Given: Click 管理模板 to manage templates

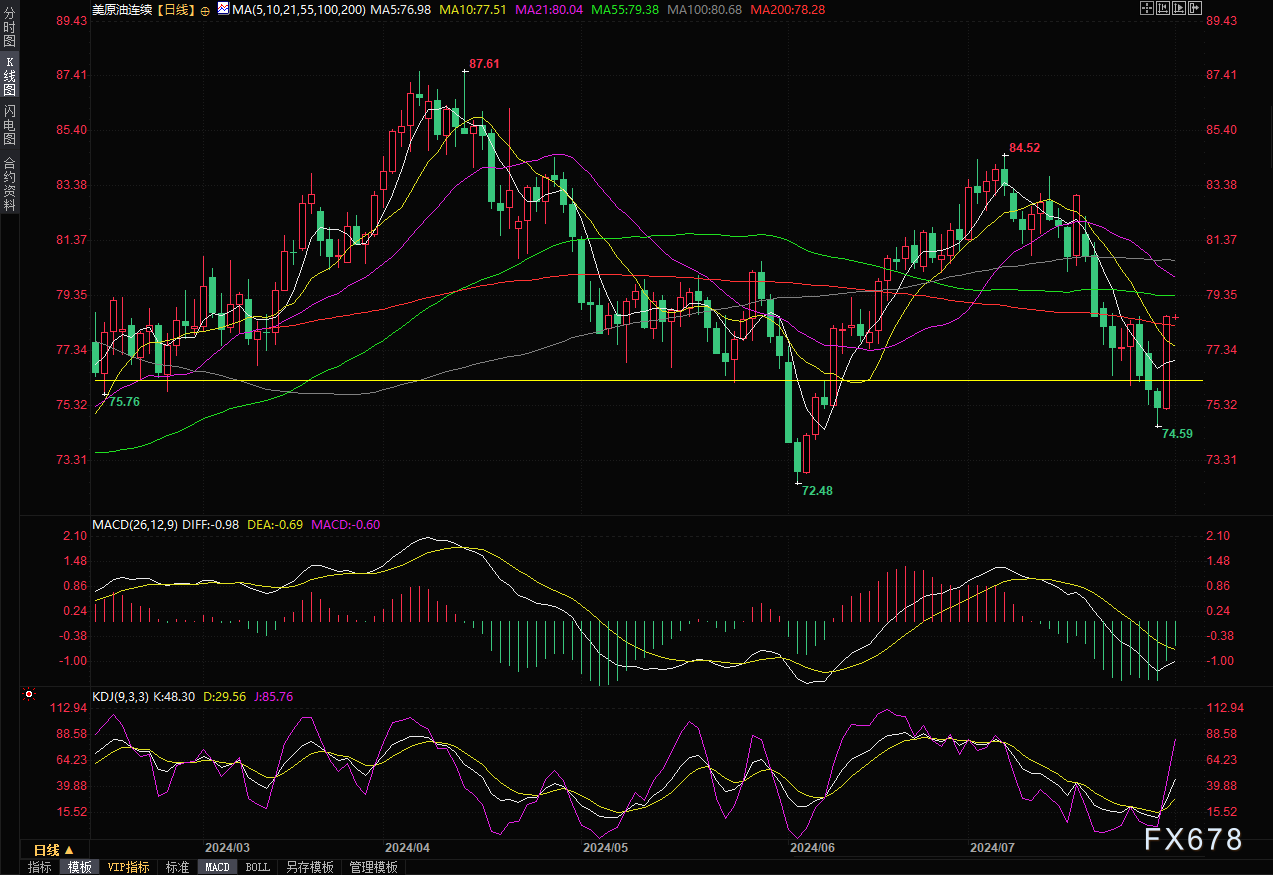Looking at the screenshot, I should (373, 867).
